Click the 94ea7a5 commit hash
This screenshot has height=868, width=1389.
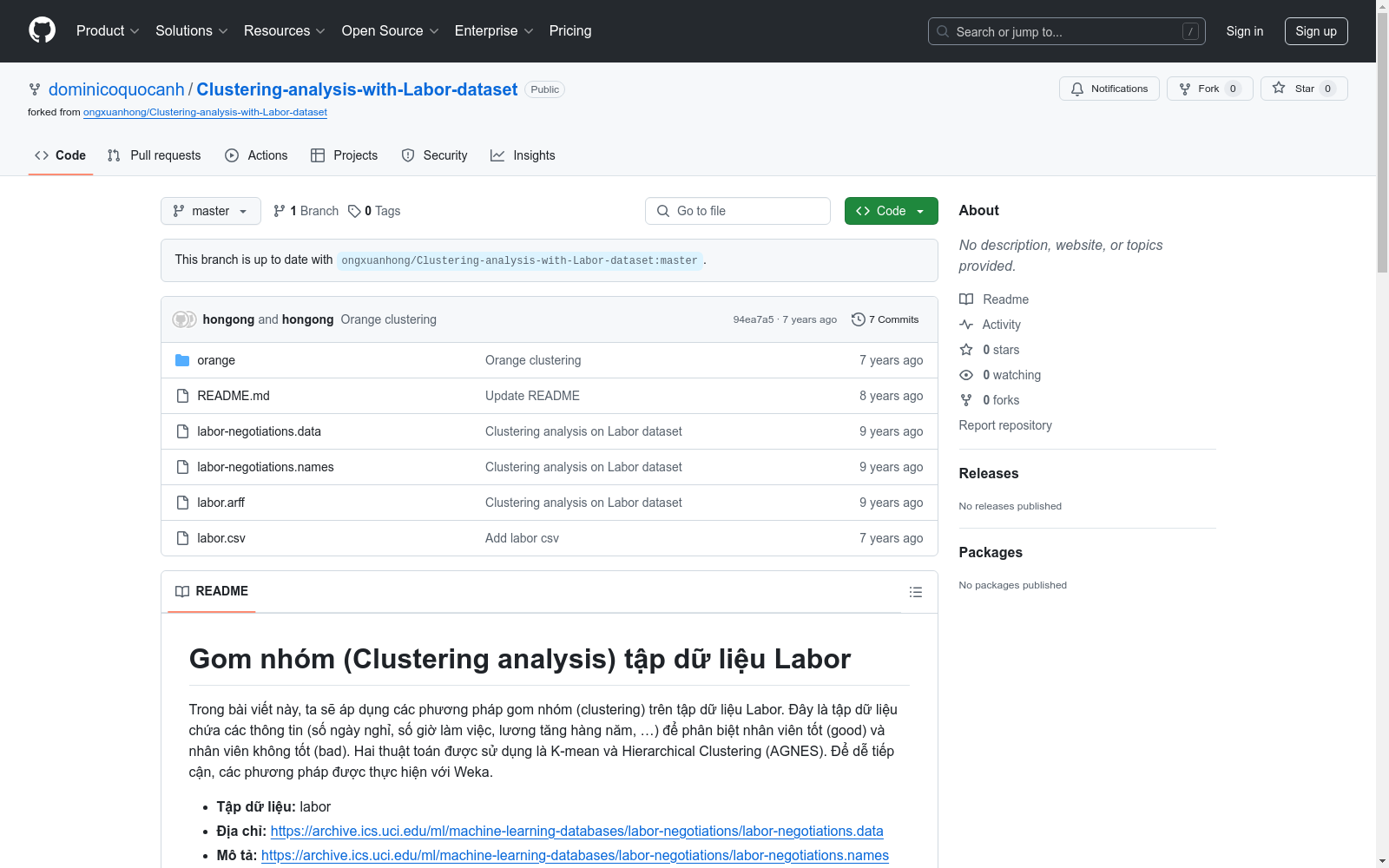[754, 319]
